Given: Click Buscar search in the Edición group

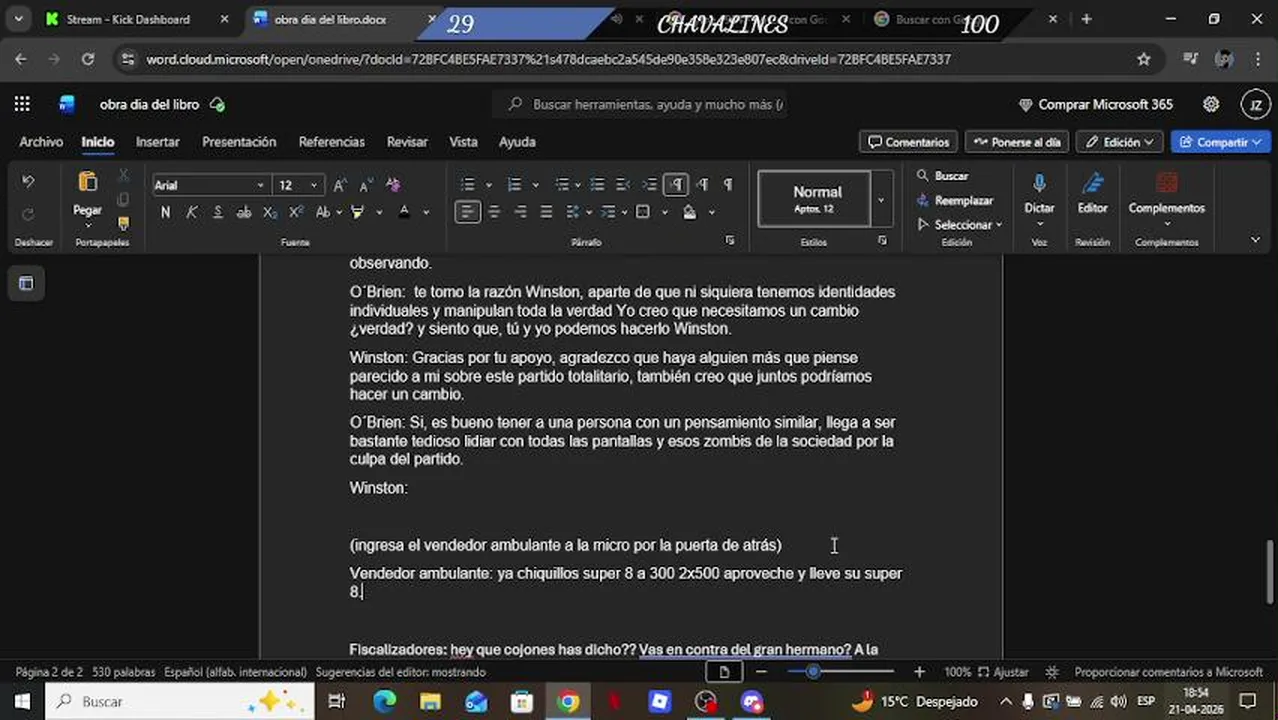Looking at the screenshot, I should 942,176.
